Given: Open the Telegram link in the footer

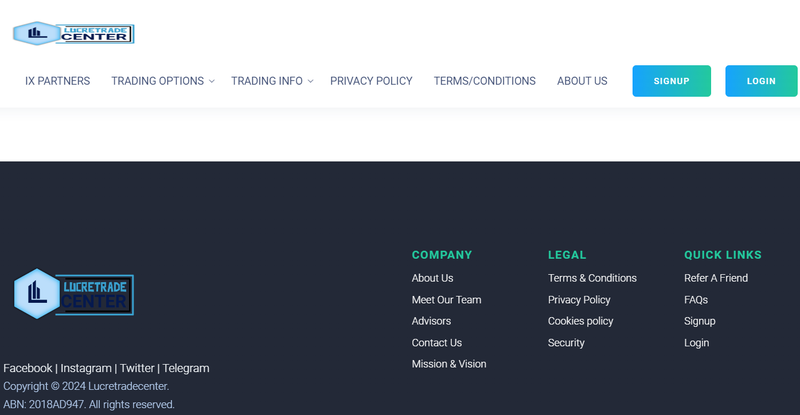Looking at the screenshot, I should (186, 368).
